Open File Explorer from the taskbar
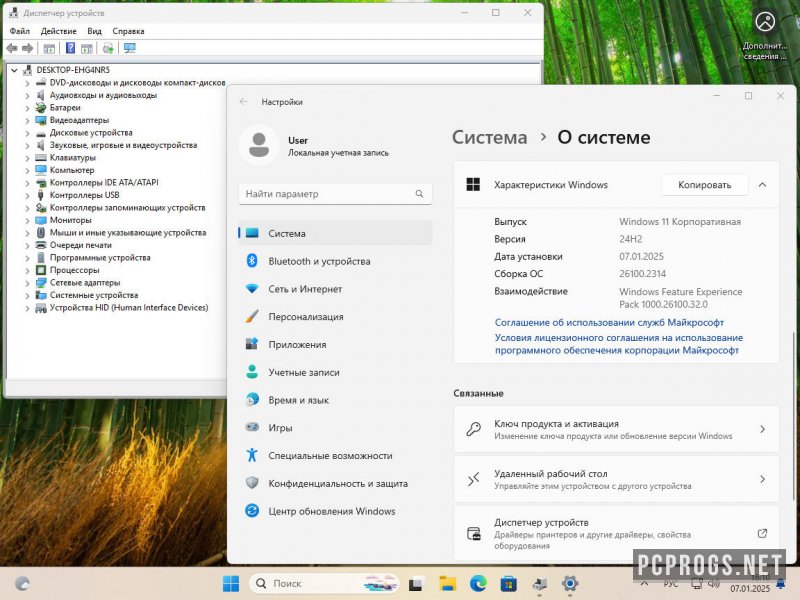Viewport: 800px width, 600px height. pyautogui.click(x=447, y=583)
